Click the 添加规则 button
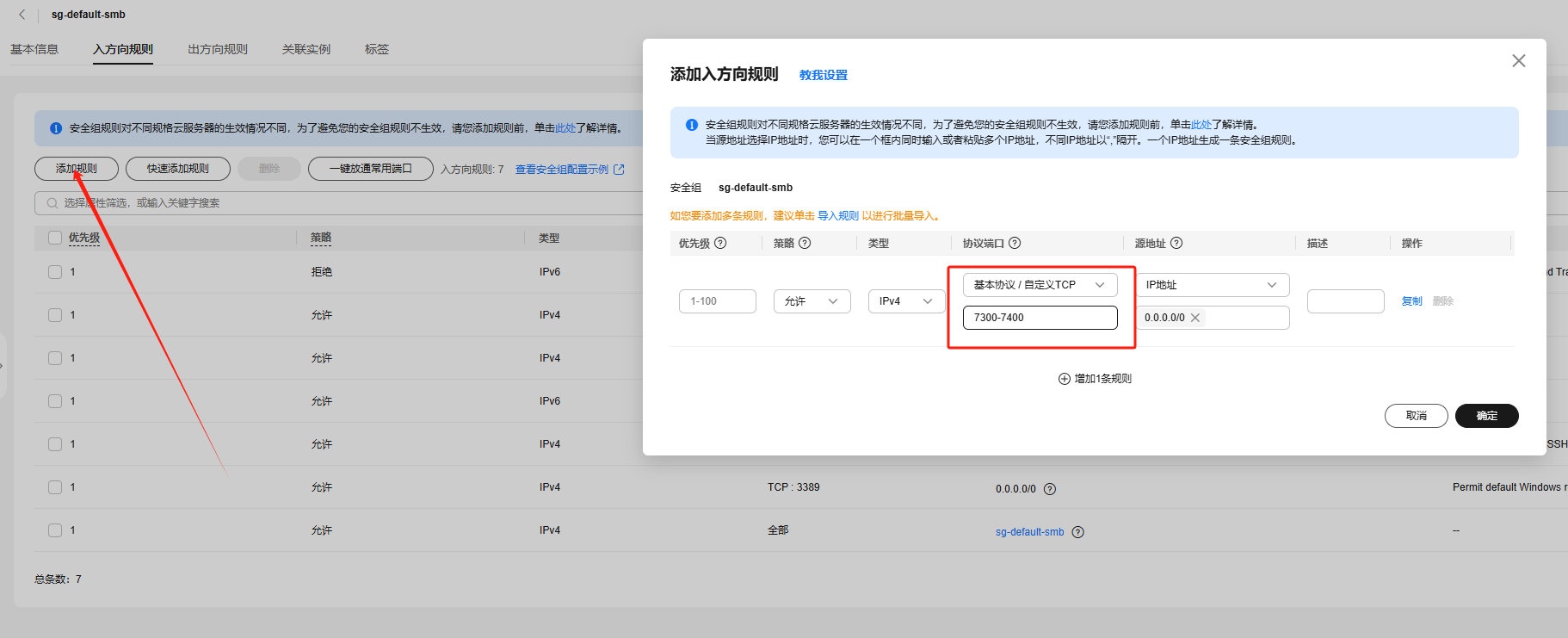 pyautogui.click(x=77, y=169)
